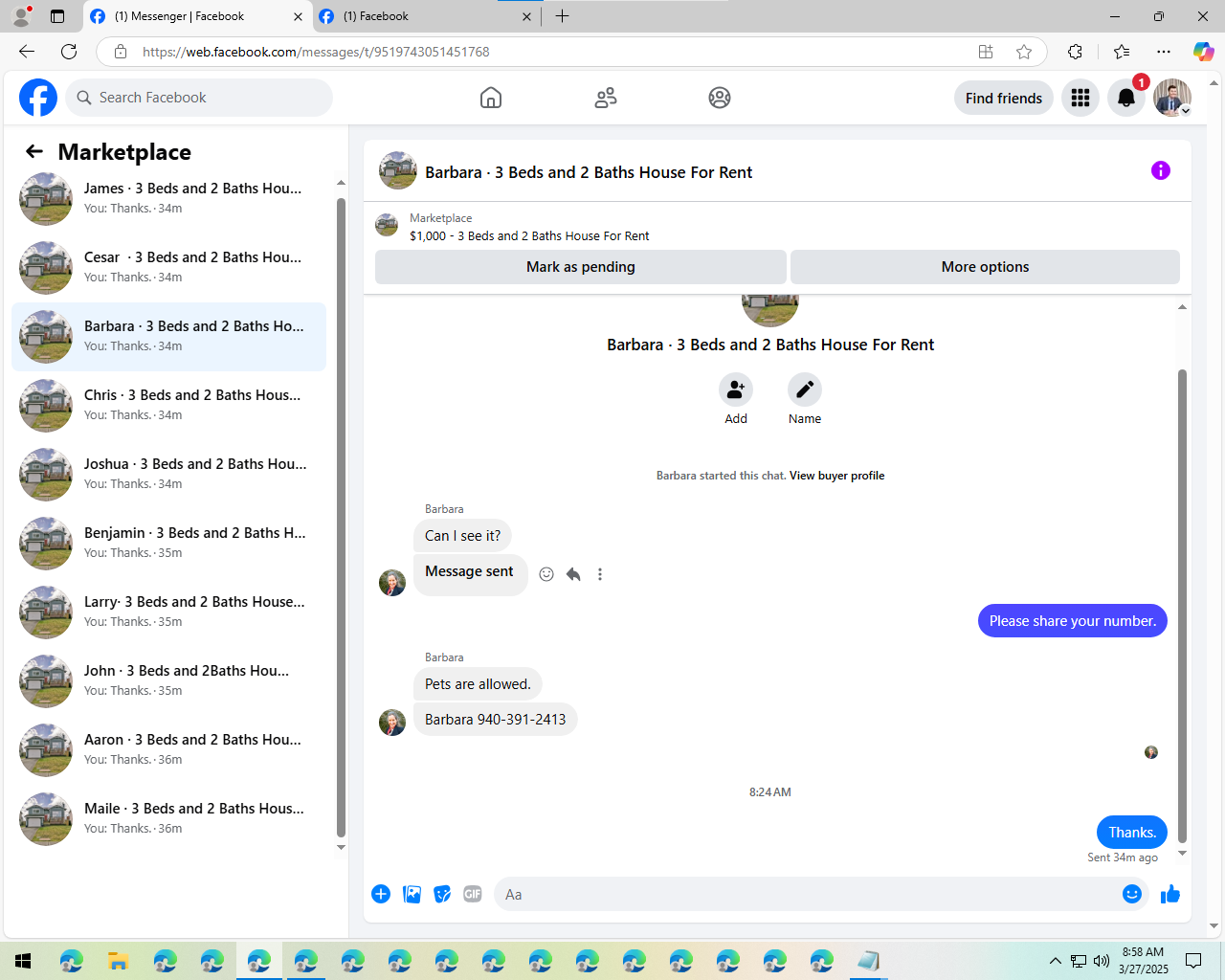Open more options for 'Message sent' message
The height and width of the screenshot is (980, 1225).
600,574
